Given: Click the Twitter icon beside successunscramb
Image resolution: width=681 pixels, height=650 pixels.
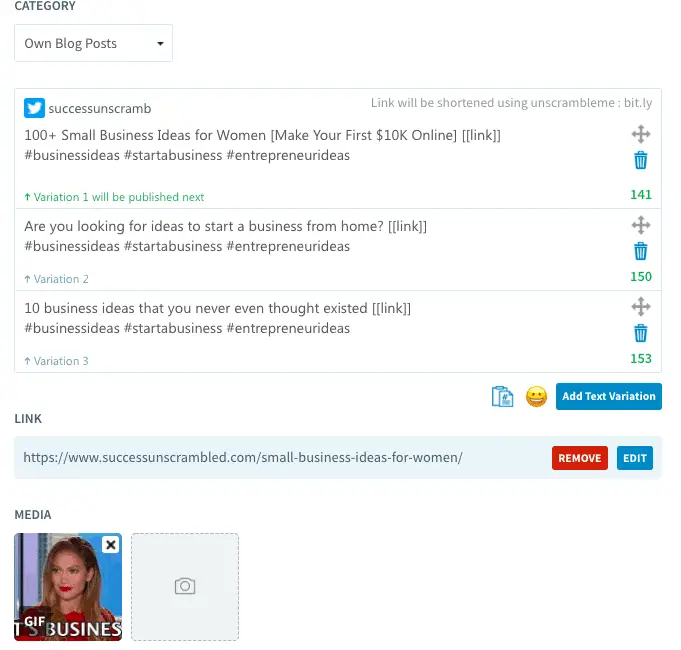Looking at the screenshot, I should 34,108.
